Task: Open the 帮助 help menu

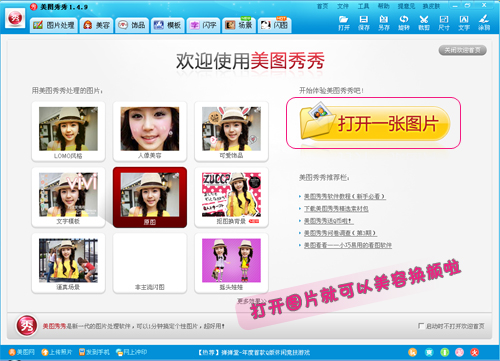Action: (x=383, y=6)
